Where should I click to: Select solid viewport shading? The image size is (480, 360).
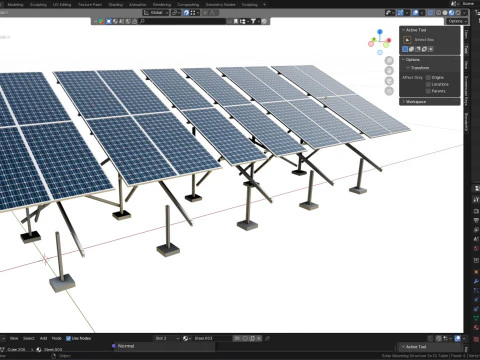445,13
